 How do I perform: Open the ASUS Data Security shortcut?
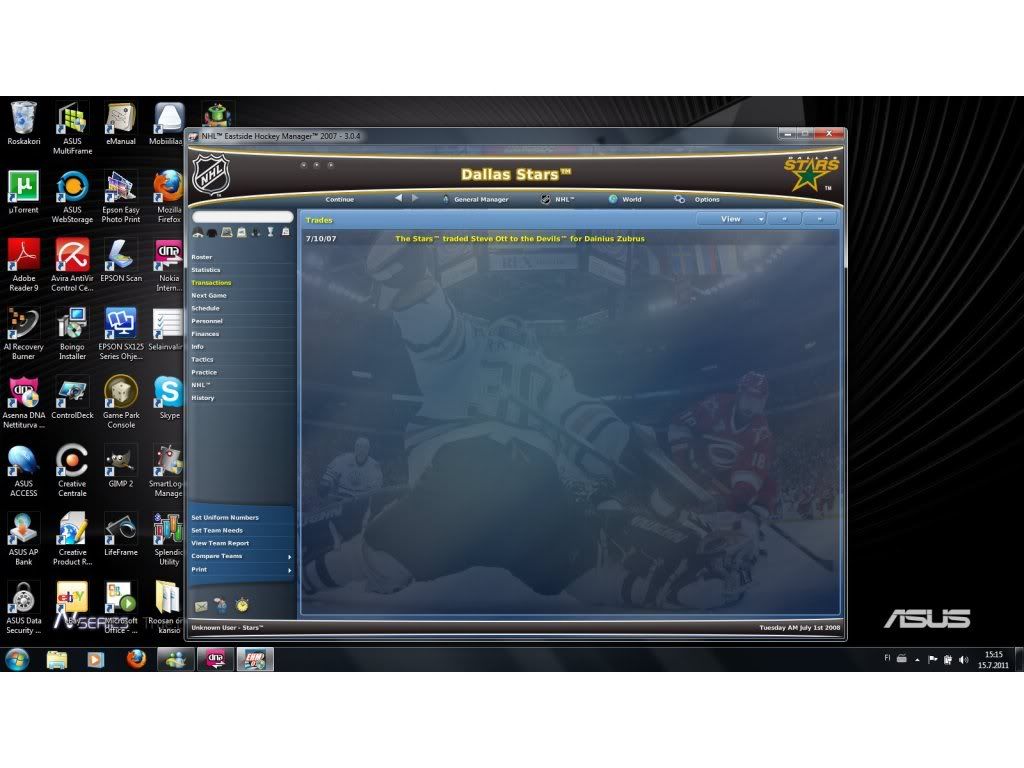(24, 607)
